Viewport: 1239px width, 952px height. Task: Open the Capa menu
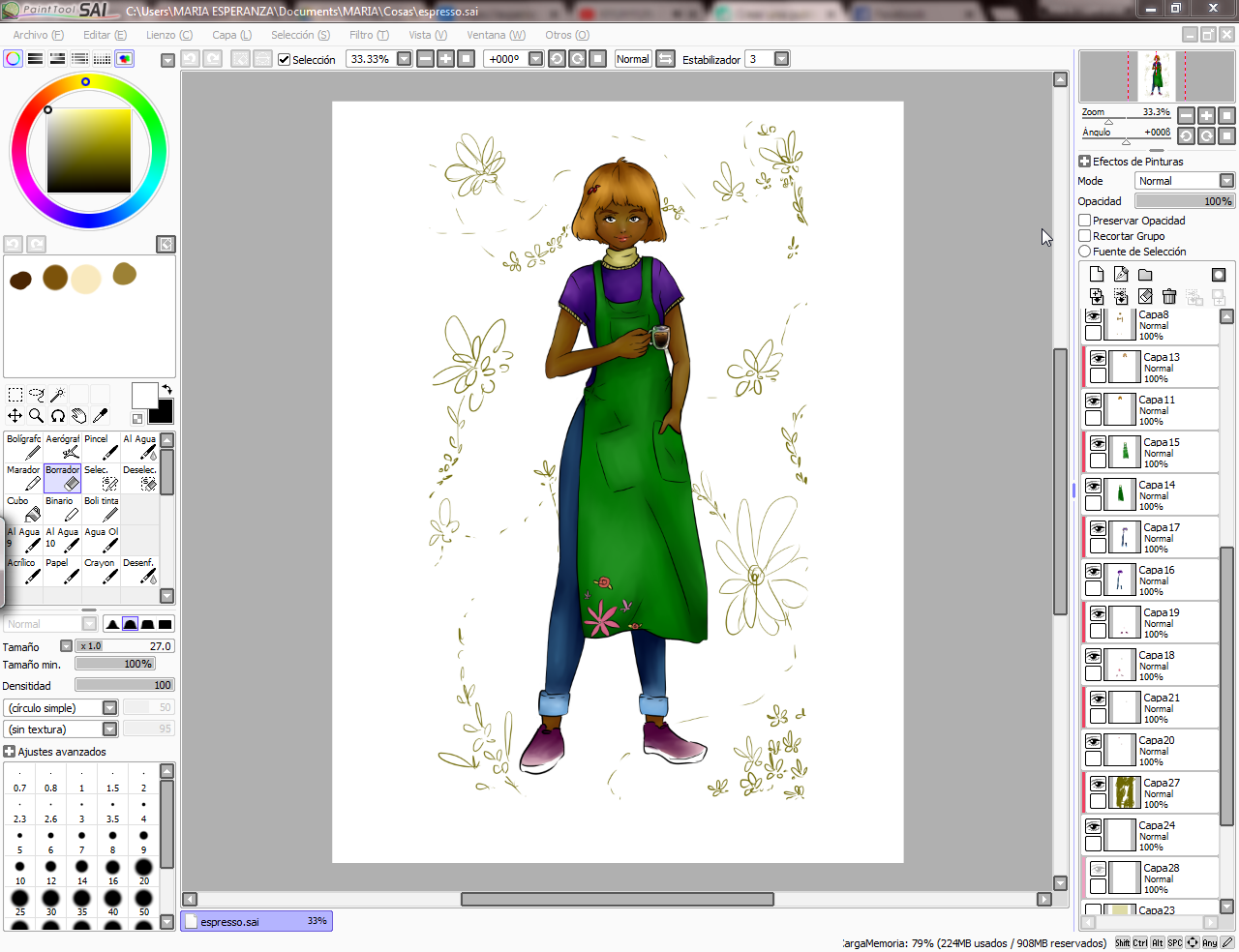231,35
